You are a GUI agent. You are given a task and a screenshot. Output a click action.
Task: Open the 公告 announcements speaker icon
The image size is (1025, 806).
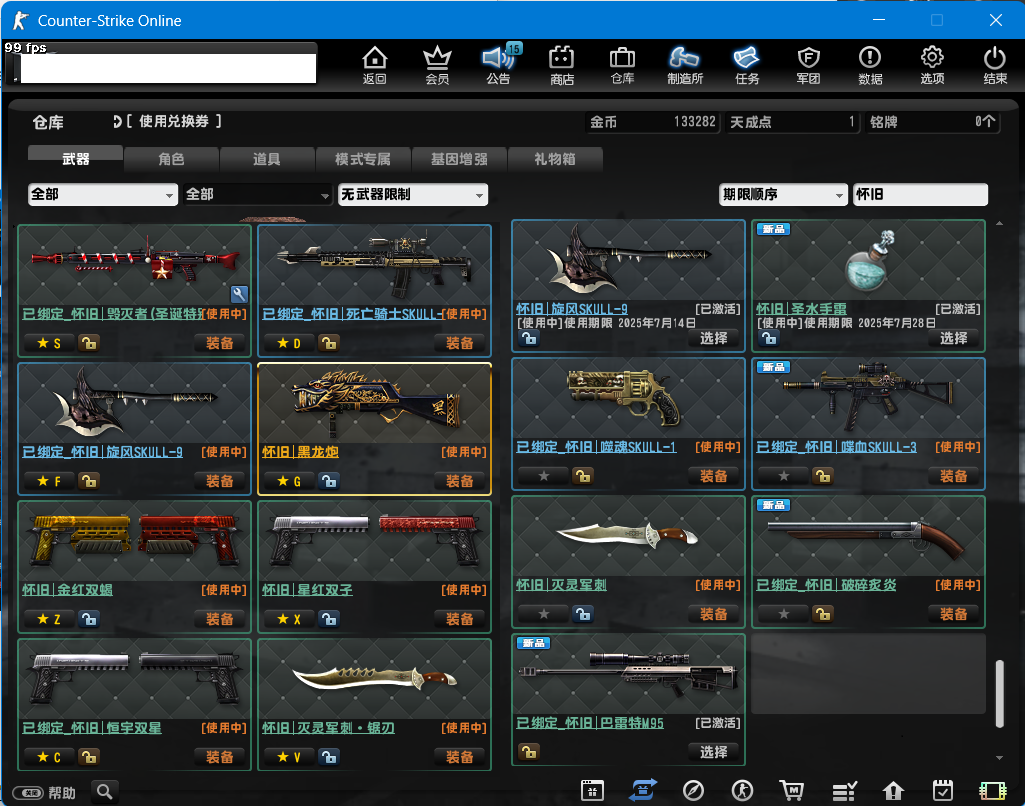pyautogui.click(x=499, y=65)
